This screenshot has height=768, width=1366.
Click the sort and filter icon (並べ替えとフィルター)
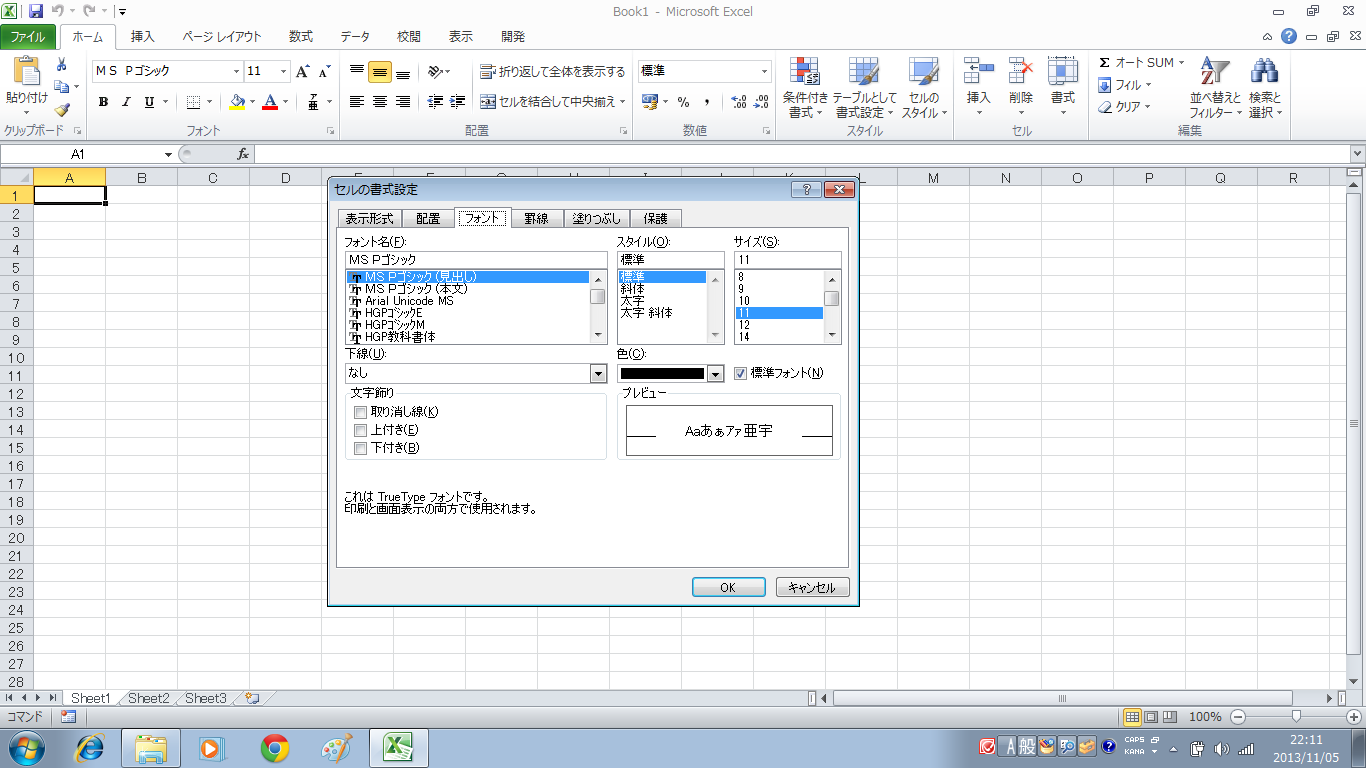[x=1215, y=88]
